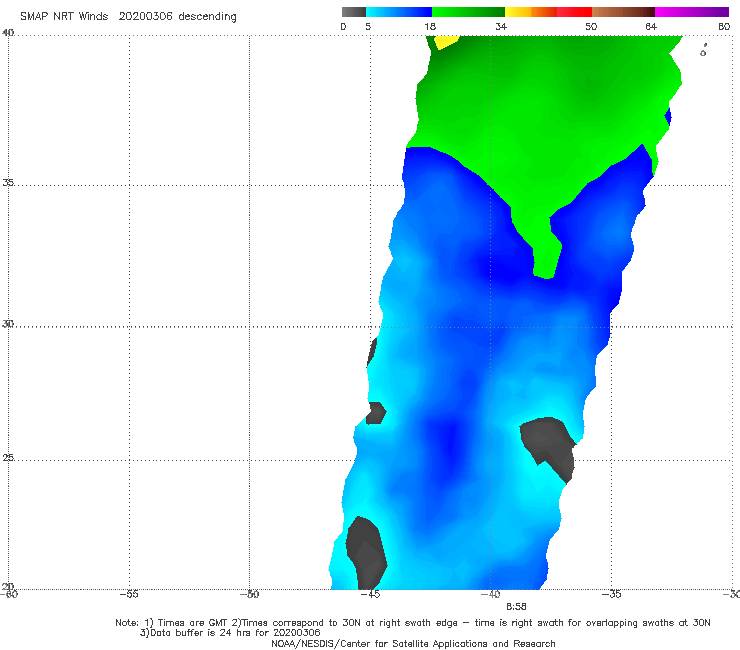Screen dimensions: 740x650
Task: Click the color bar label '50'
Action: tap(591, 26)
